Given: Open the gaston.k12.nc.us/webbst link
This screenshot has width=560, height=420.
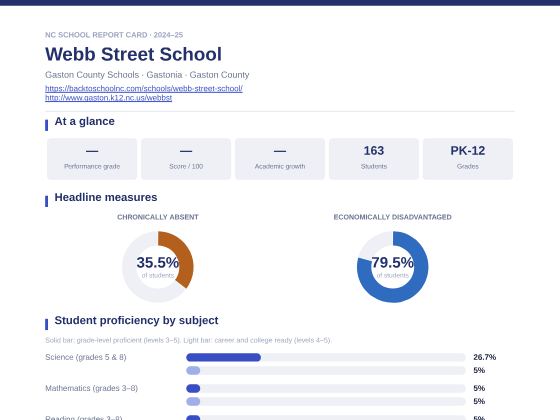Looking at the screenshot, I should coord(108,98).
